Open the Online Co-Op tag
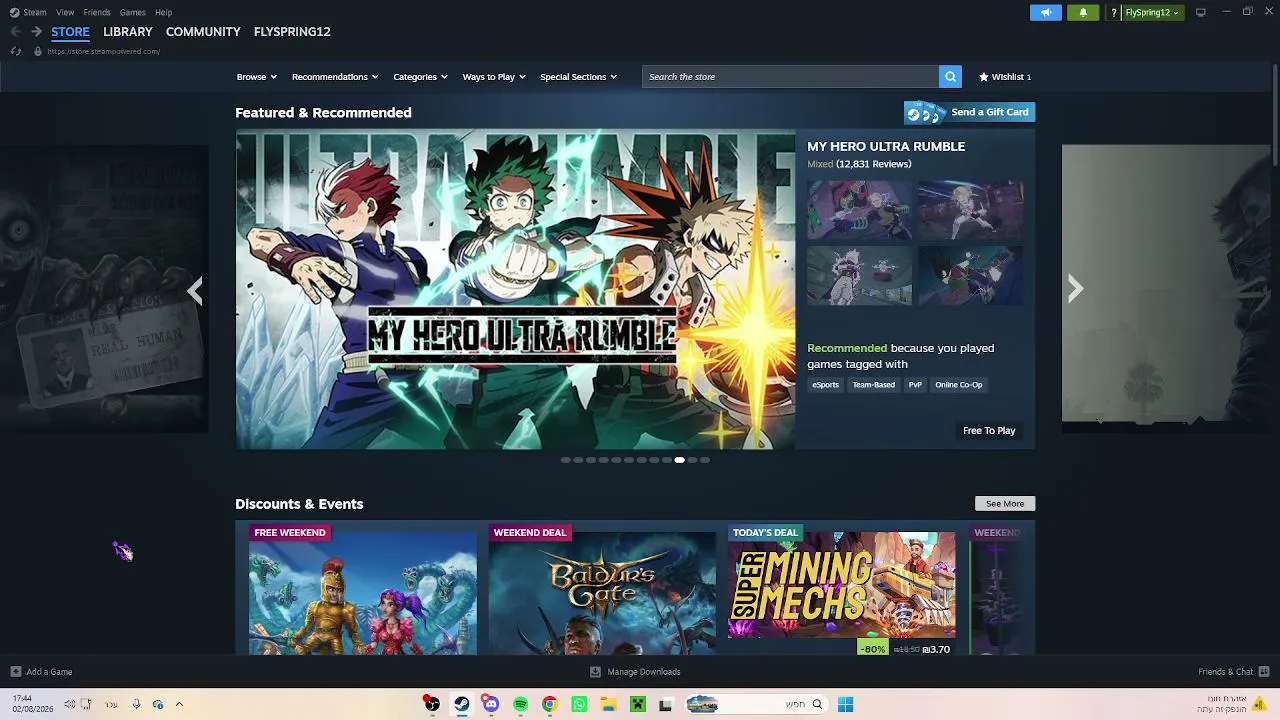Image resolution: width=1280 pixels, height=720 pixels. coord(958,385)
